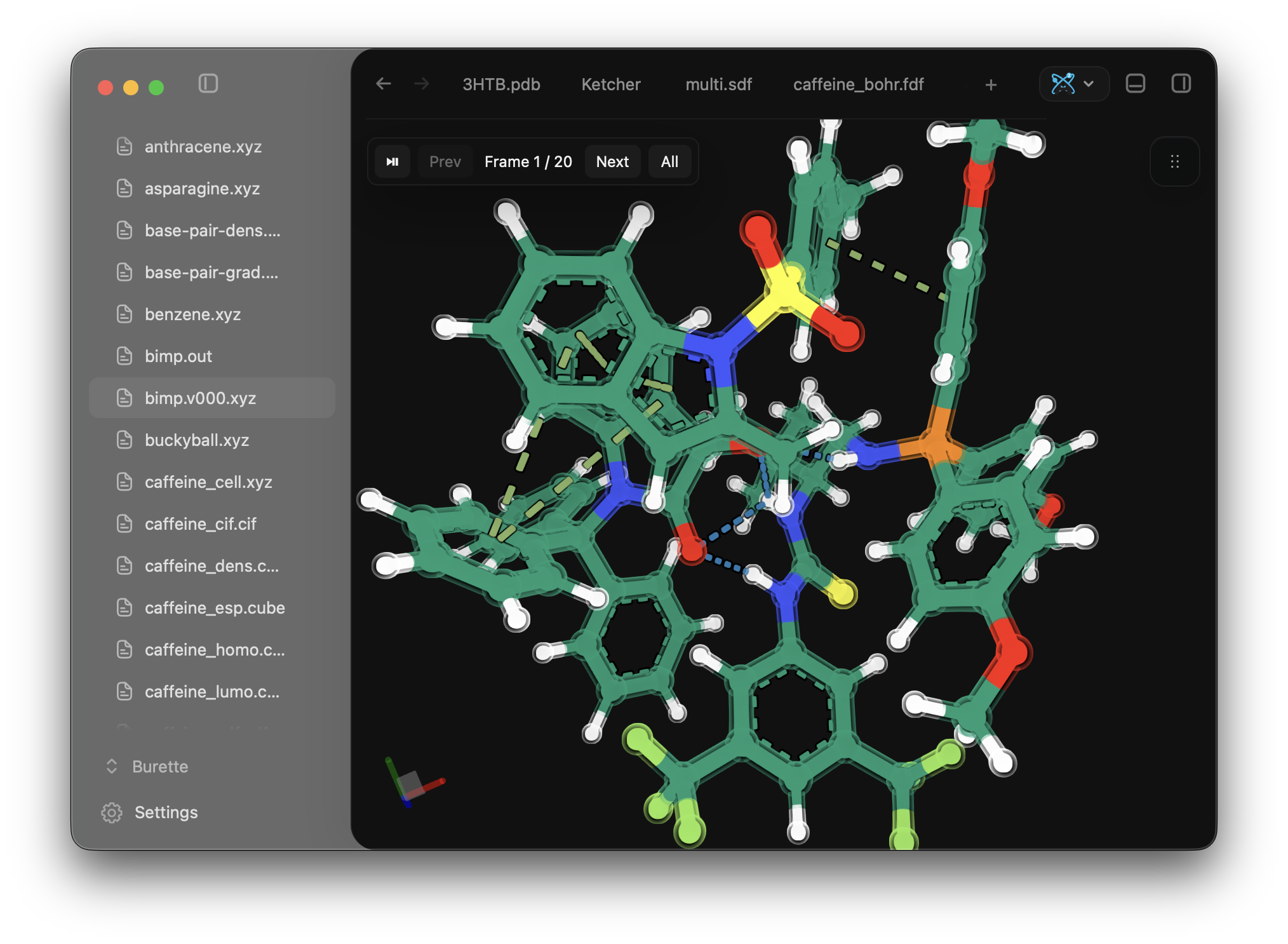Click the play/pause animation button
Screen dimensions: 1288x944
(392, 161)
